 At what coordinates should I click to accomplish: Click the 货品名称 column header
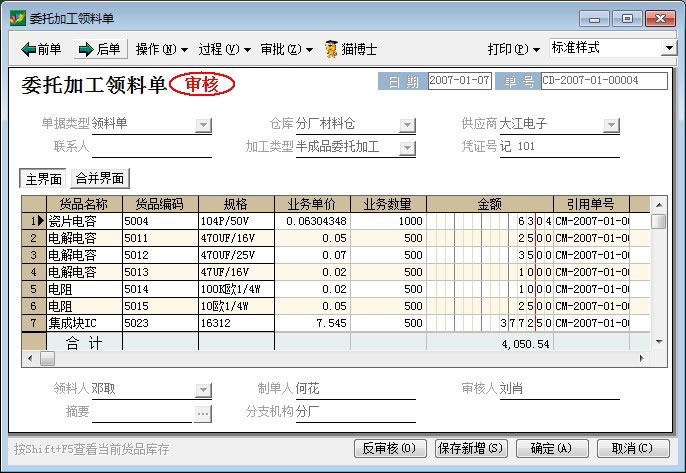point(84,204)
